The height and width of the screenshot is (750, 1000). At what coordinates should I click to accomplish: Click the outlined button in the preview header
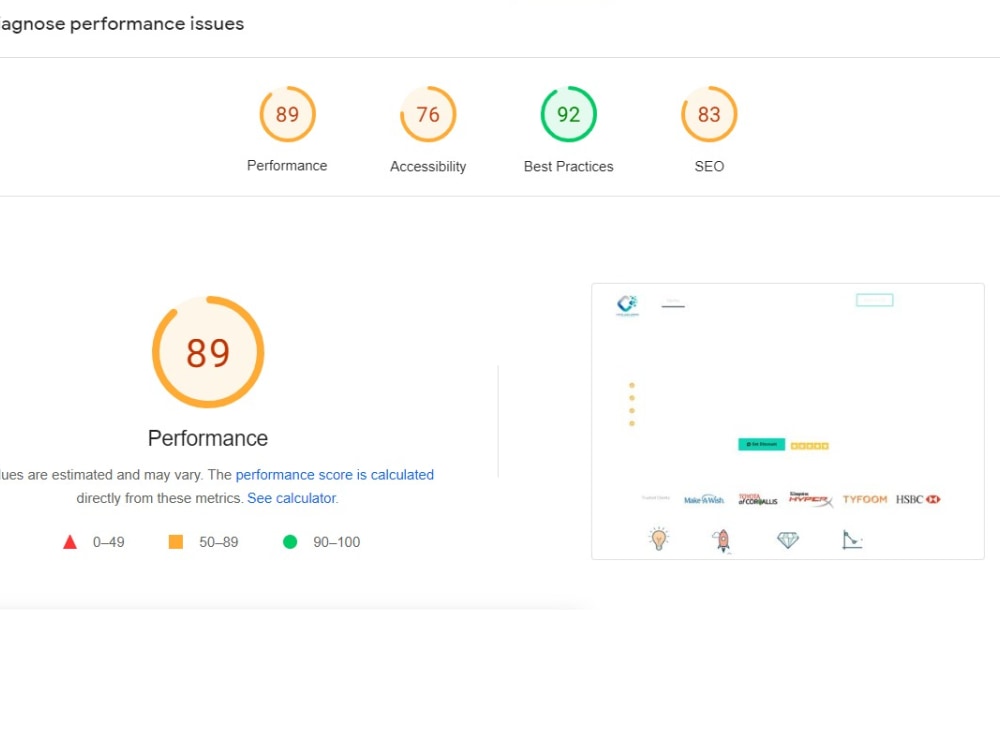[x=874, y=300]
